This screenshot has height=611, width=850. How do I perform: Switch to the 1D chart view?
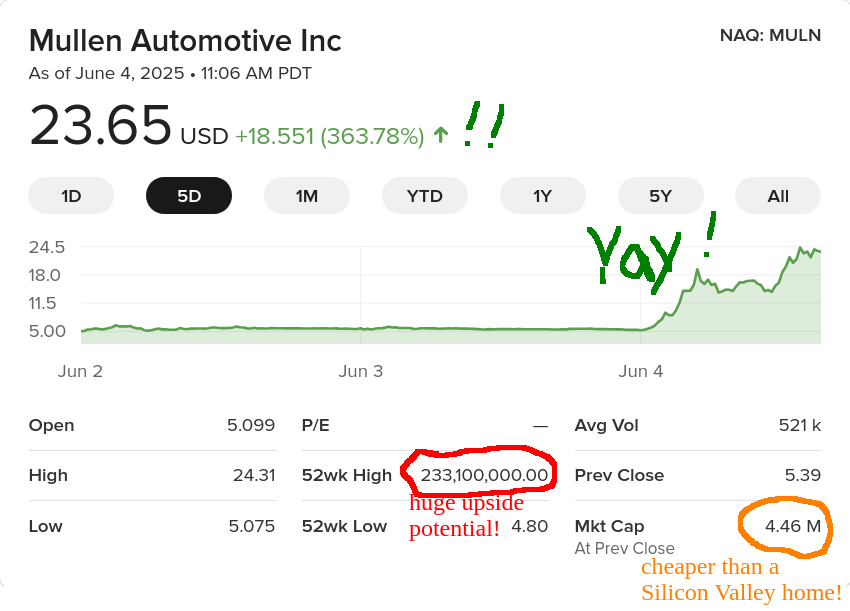coord(70,195)
